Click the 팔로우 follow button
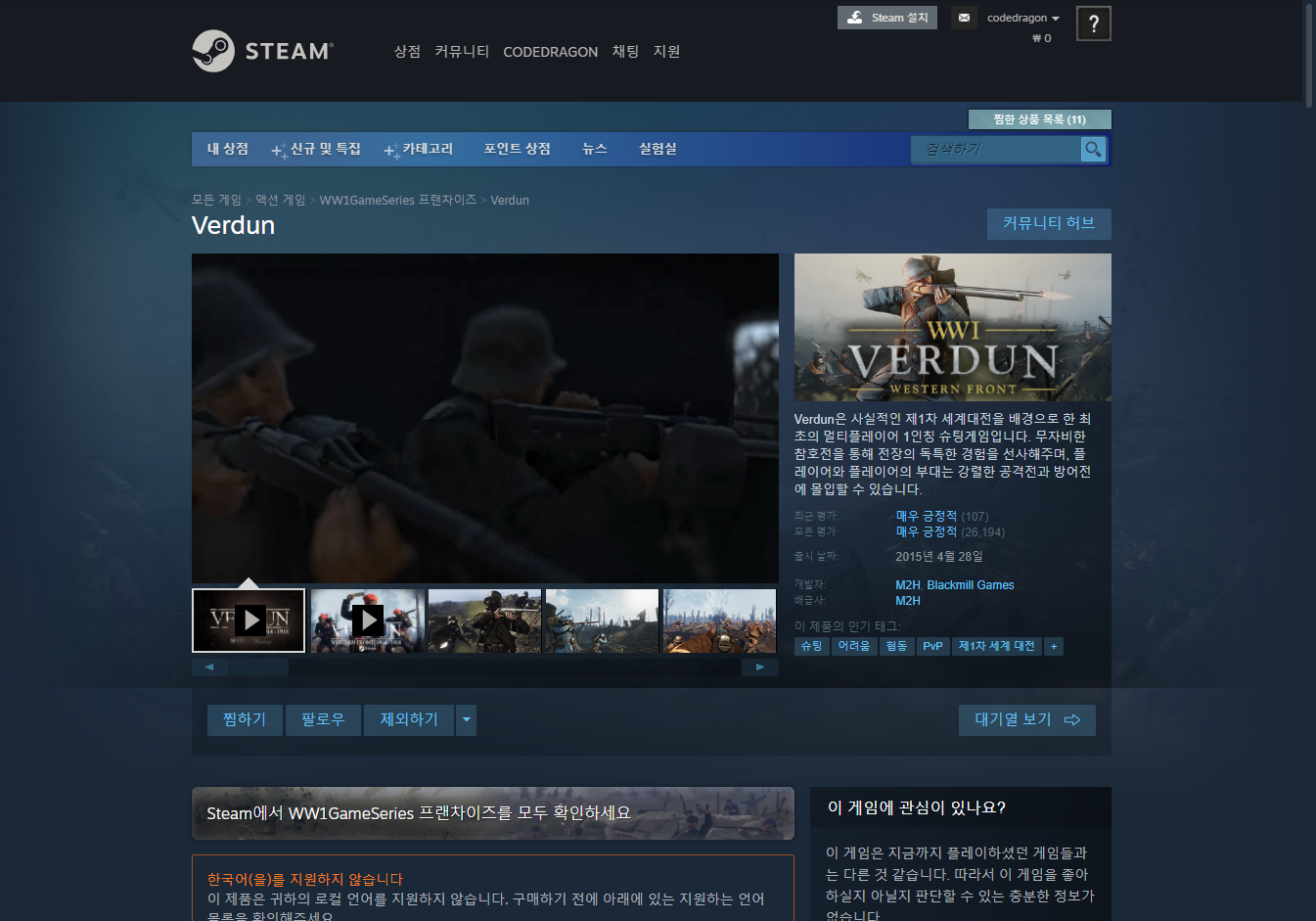The image size is (1316, 921). (x=323, y=719)
